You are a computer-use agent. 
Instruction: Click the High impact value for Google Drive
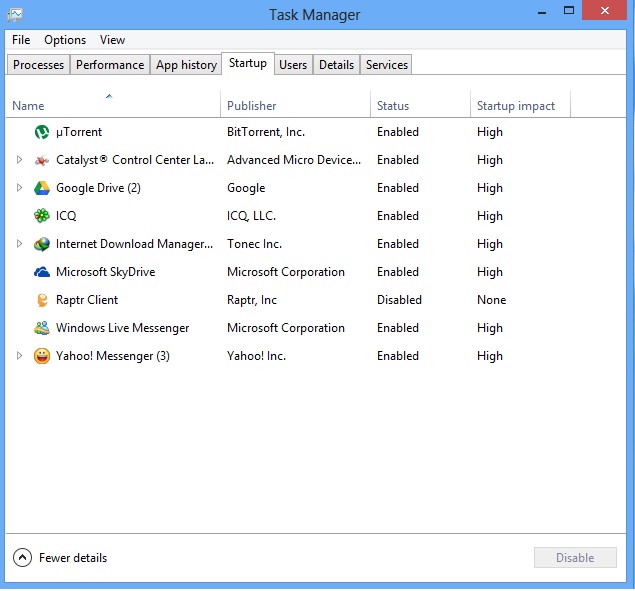click(x=490, y=188)
